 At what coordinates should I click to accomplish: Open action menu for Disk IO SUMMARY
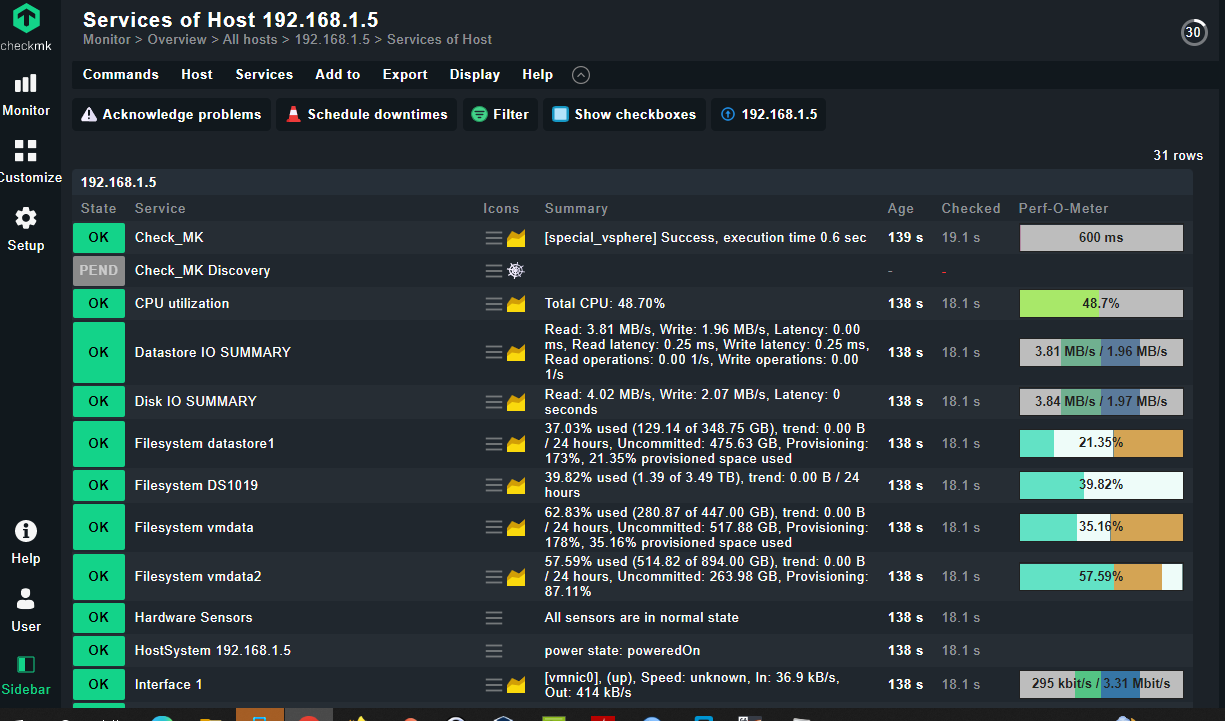pyautogui.click(x=494, y=402)
